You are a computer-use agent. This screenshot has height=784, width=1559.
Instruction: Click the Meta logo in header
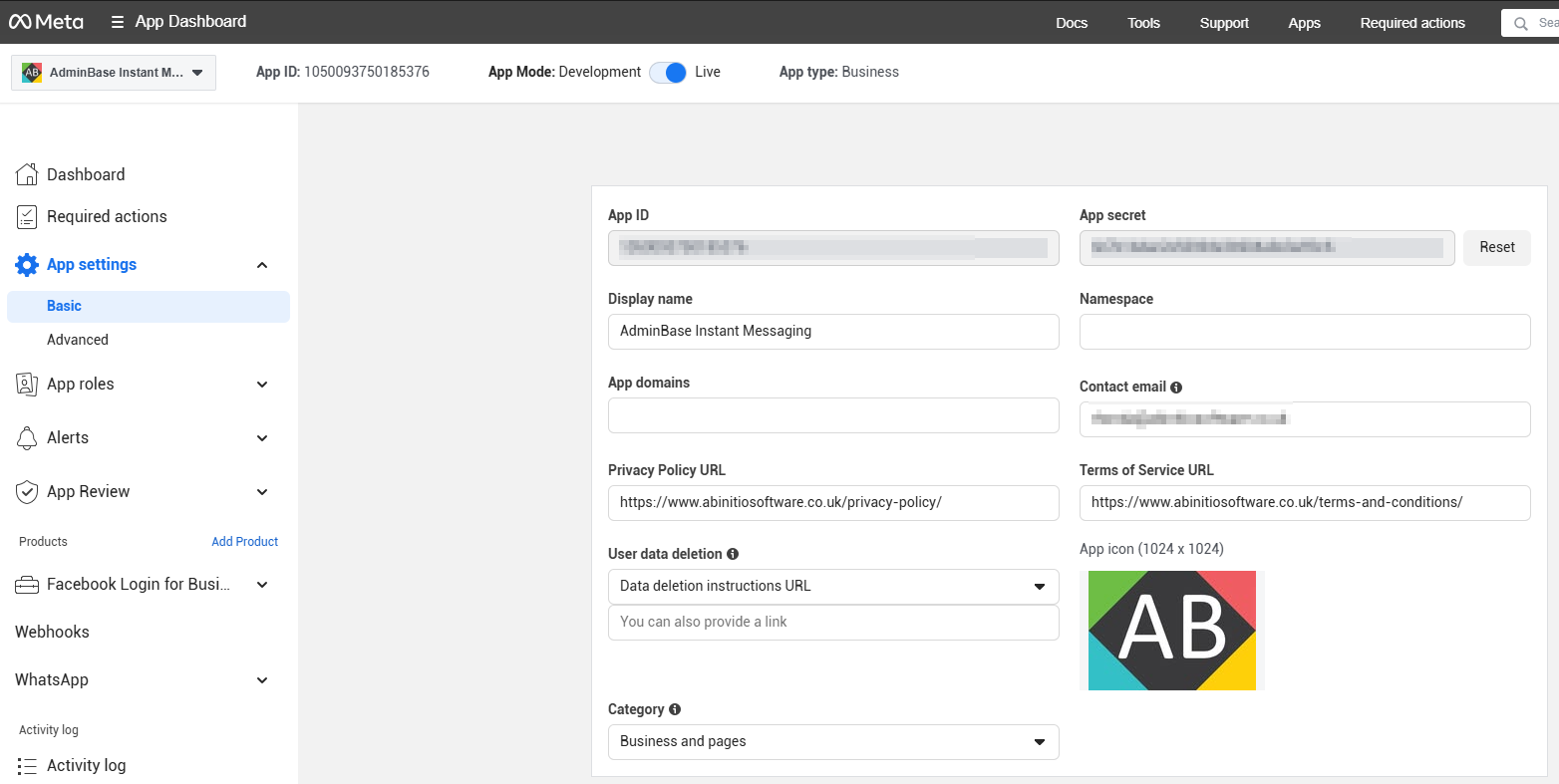(46, 22)
